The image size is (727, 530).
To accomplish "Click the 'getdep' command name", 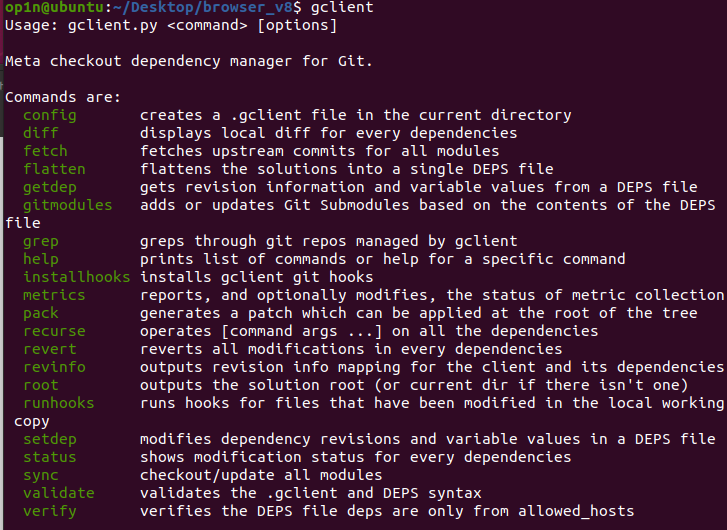I will tap(50, 187).
